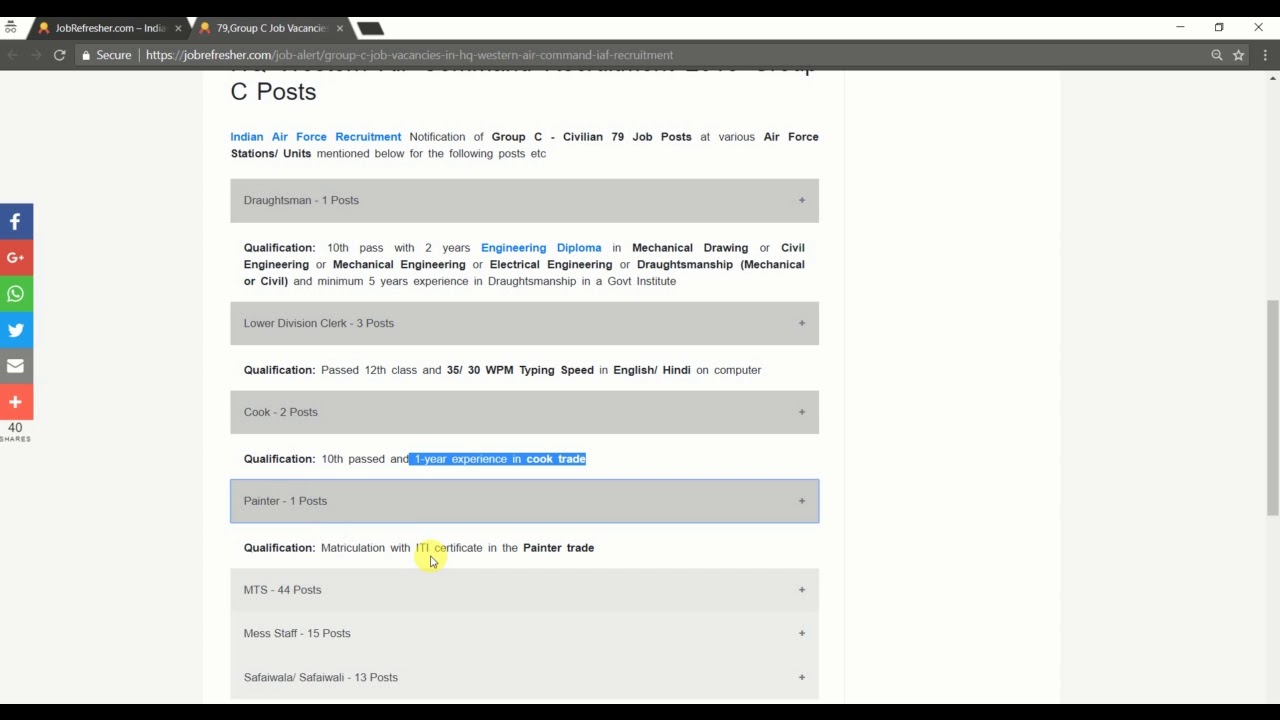Image resolution: width=1280 pixels, height=720 pixels.
Task: Share page on Facebook sidebar icon
Action: 16,221
